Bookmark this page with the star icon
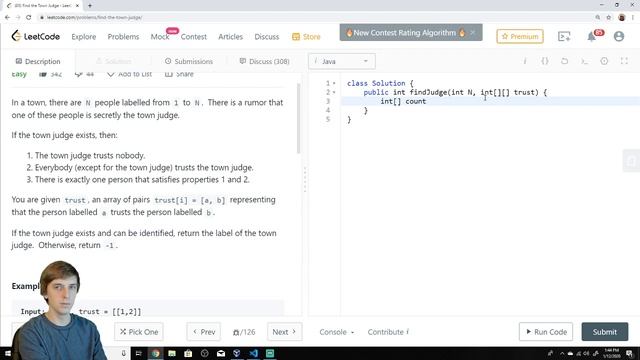Viewport: 640px width, 360px height. (609, 18)
